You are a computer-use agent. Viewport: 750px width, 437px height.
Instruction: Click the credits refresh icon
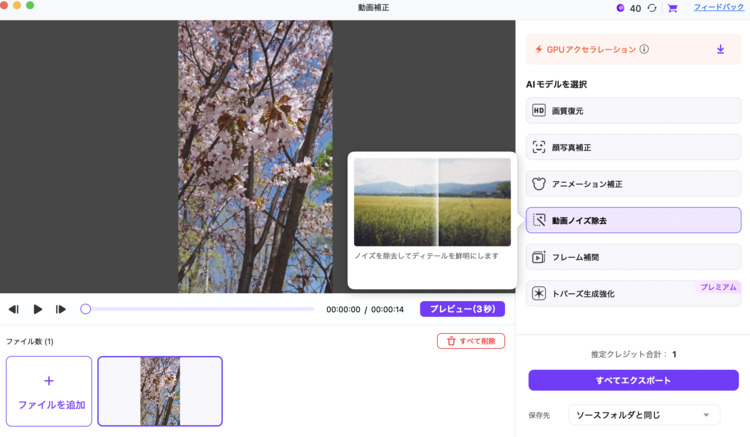(652, 8)
